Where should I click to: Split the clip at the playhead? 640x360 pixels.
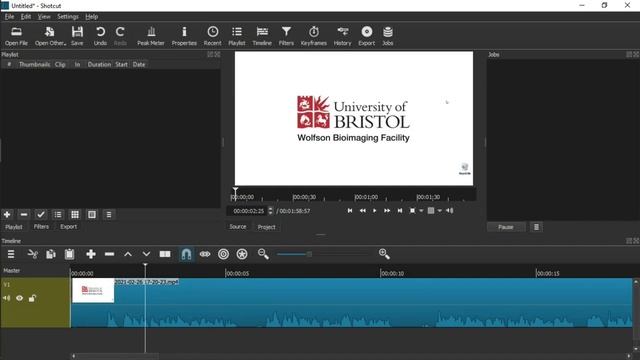165,254
